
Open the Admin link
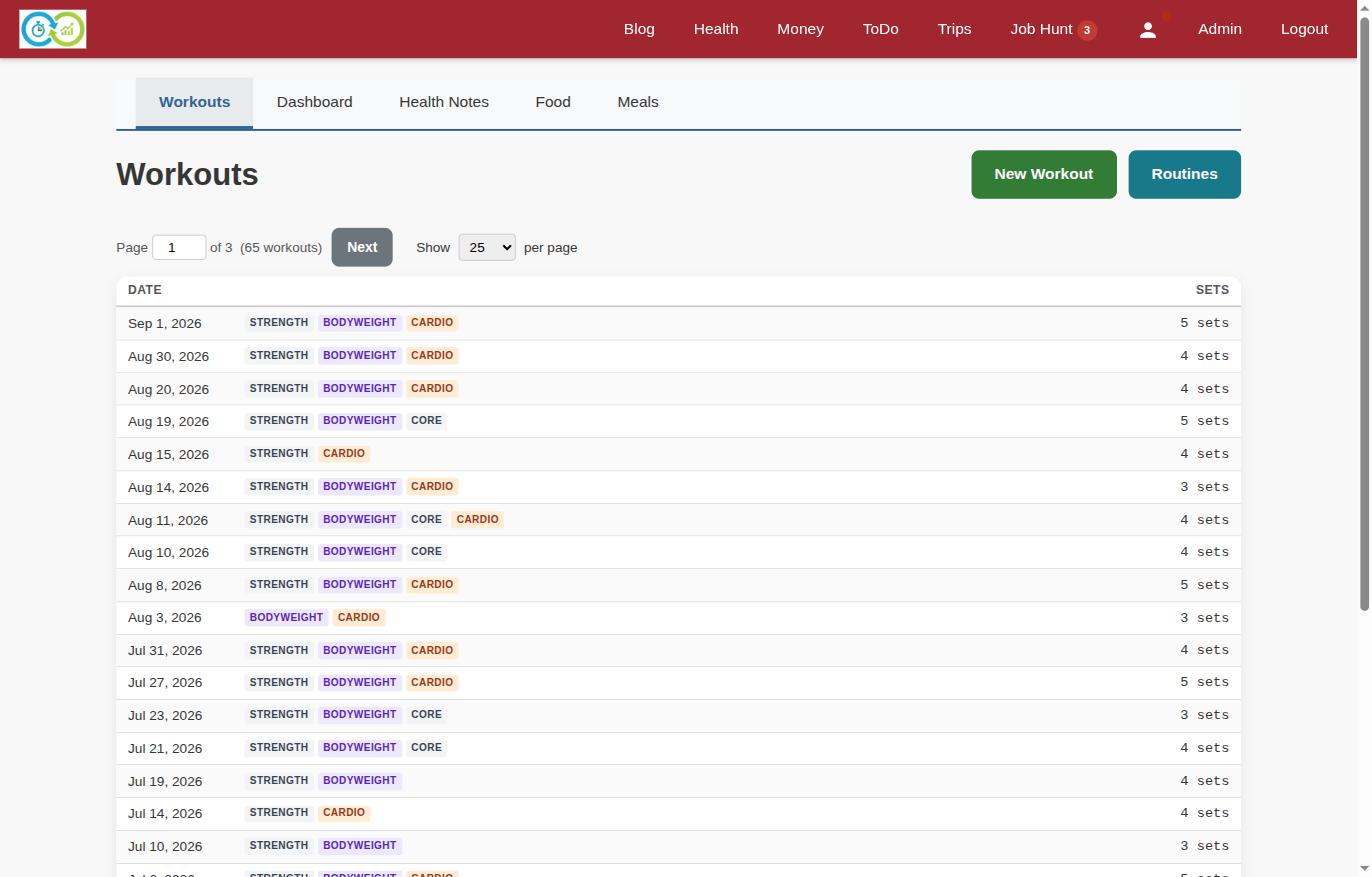point(1220,29)
